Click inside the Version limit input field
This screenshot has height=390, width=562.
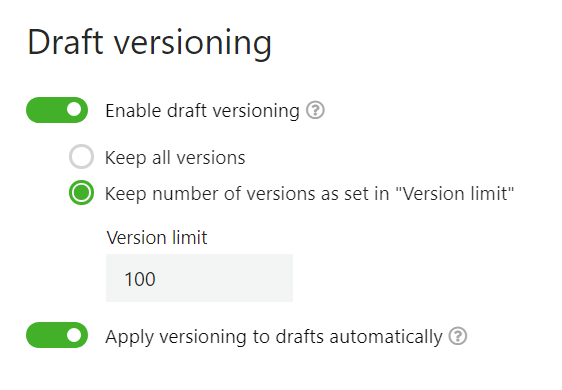click(x=199, y=278)
